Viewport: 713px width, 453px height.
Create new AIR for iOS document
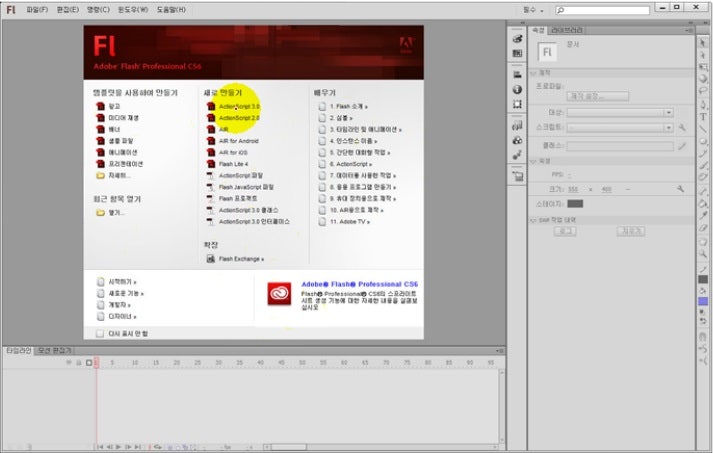coord(233,152)
